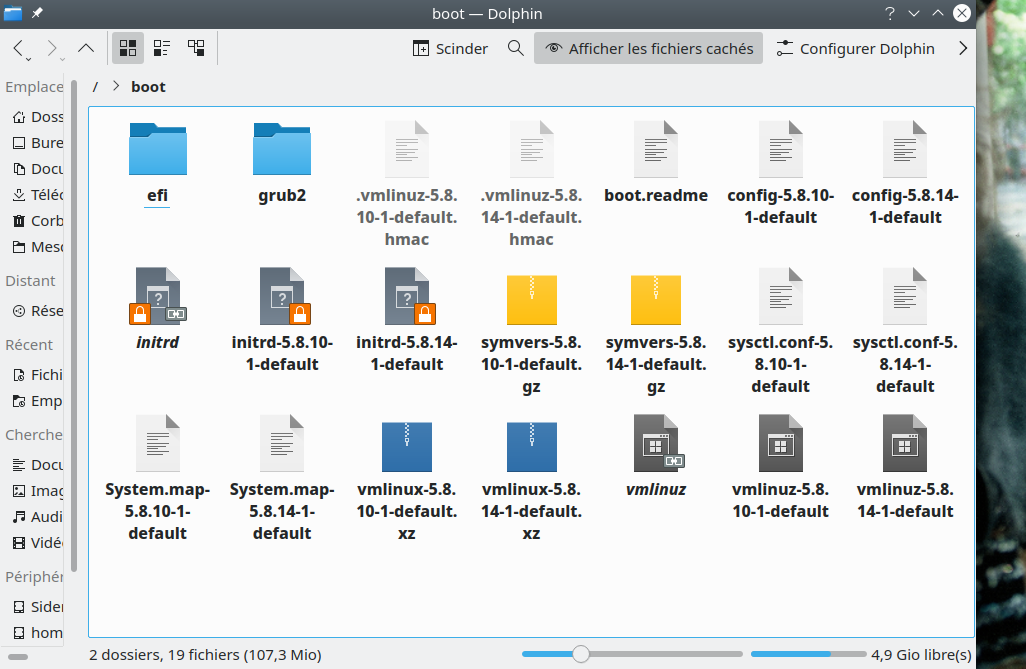Expand the breadcrumb chevron before boot
The width and height of the screenshot is (1026, 669).
click(116, 86)
